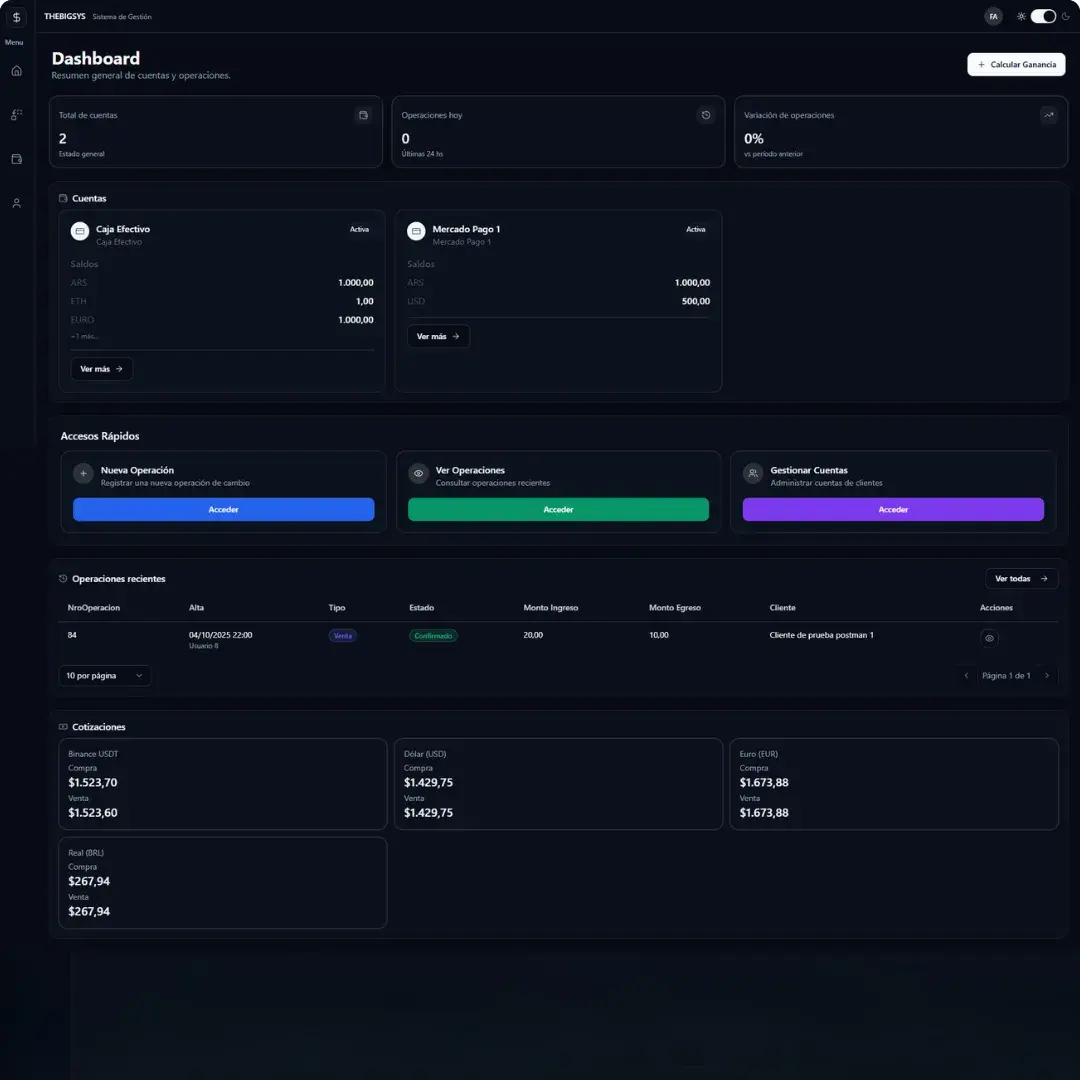Expand Caja Efectivo with Ver más
Screen dimensions: 1080x1080
pos(101,369)
